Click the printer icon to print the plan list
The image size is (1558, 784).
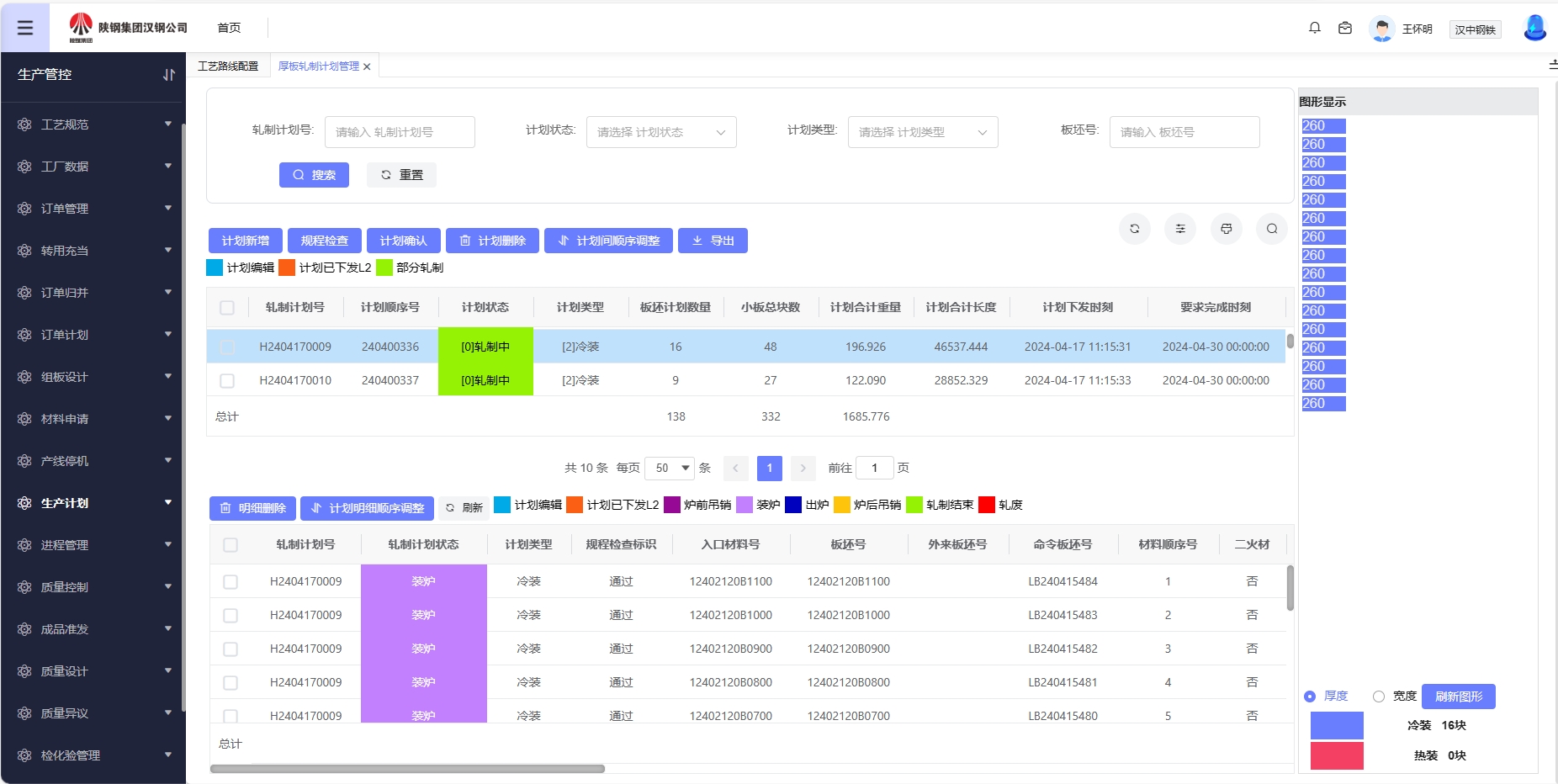(x=1226, y=228)
